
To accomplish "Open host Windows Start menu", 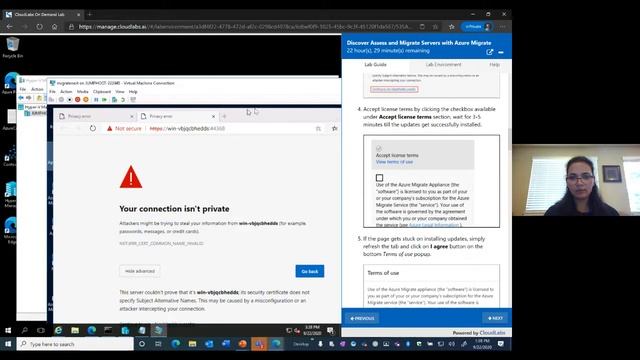I will pyautogui.click(x=8, y=344).
